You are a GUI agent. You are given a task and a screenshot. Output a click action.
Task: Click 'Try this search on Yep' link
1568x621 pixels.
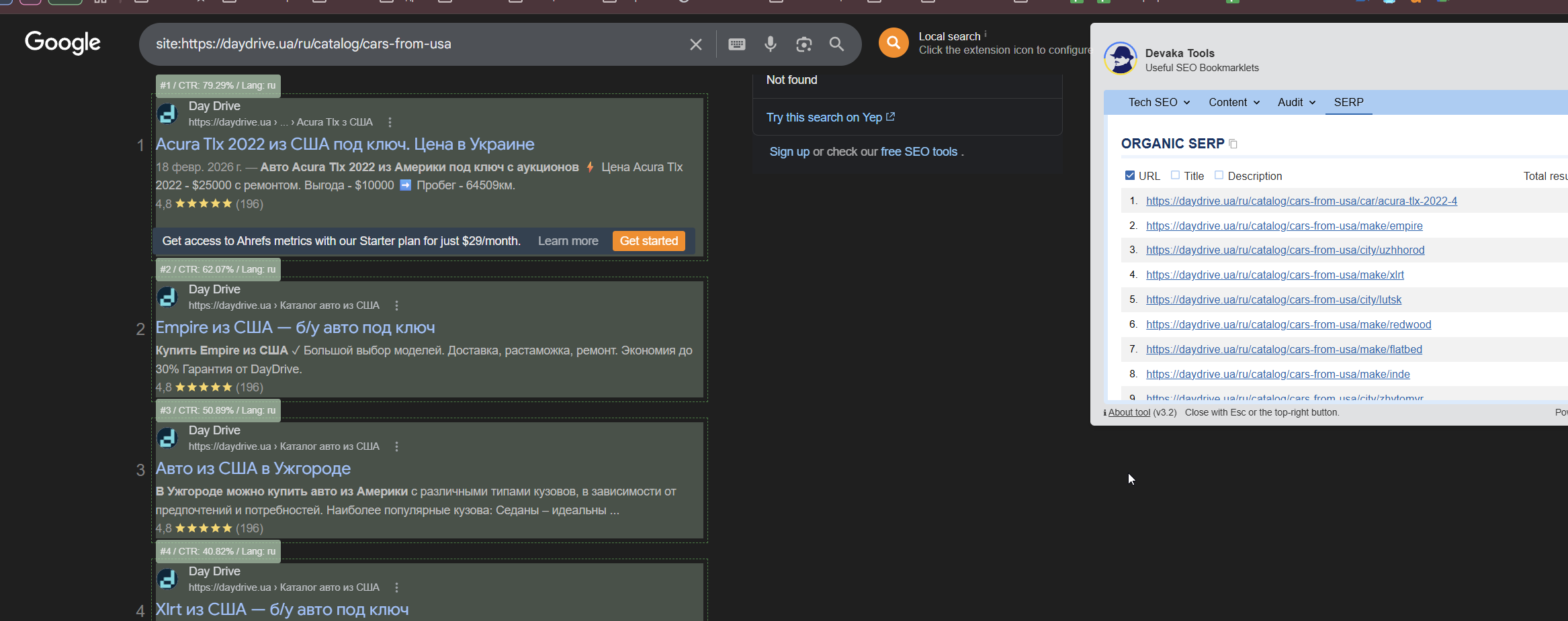[x=830, y=117]
